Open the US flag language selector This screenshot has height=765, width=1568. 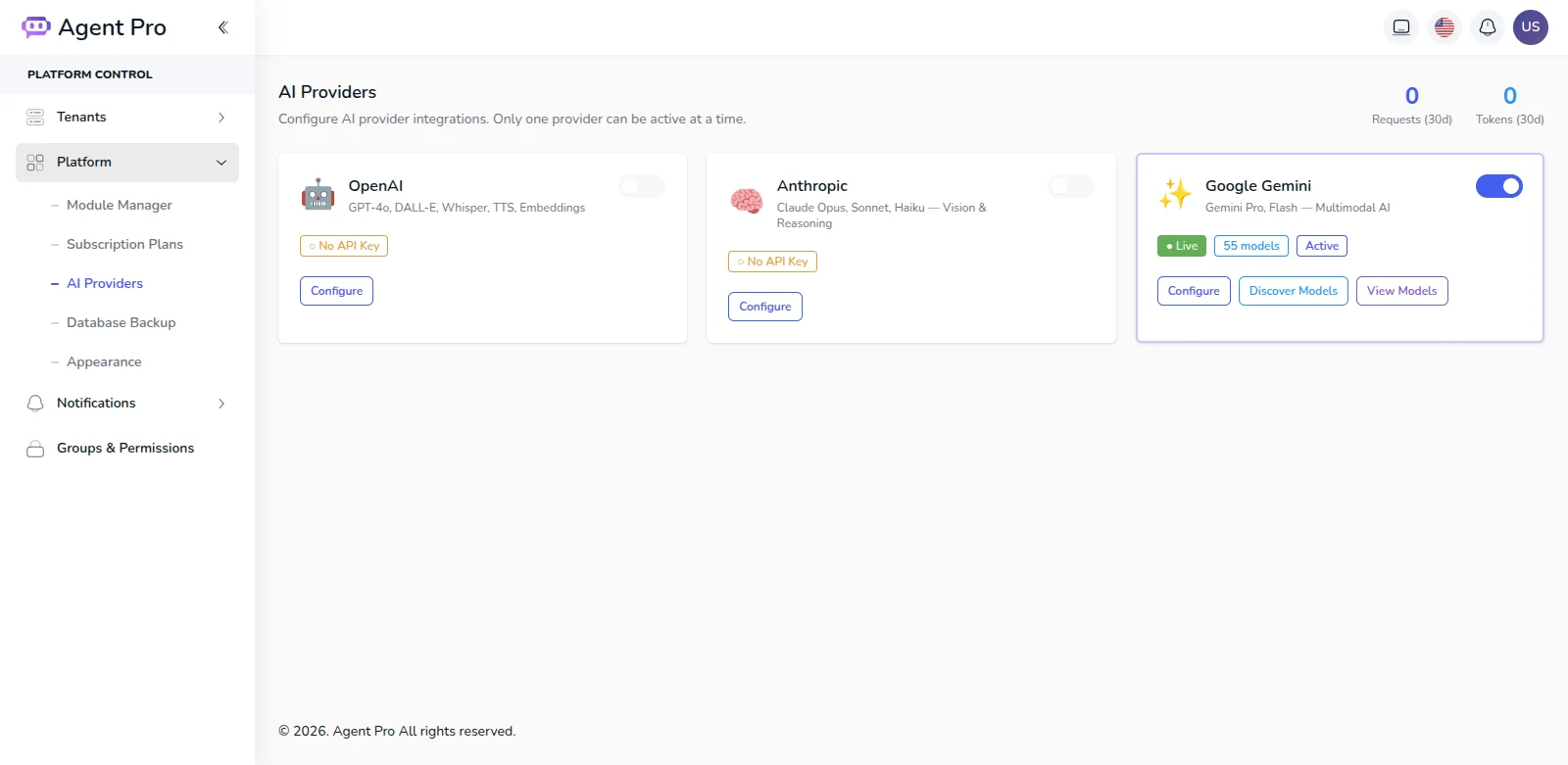[x=1445, y=27]
